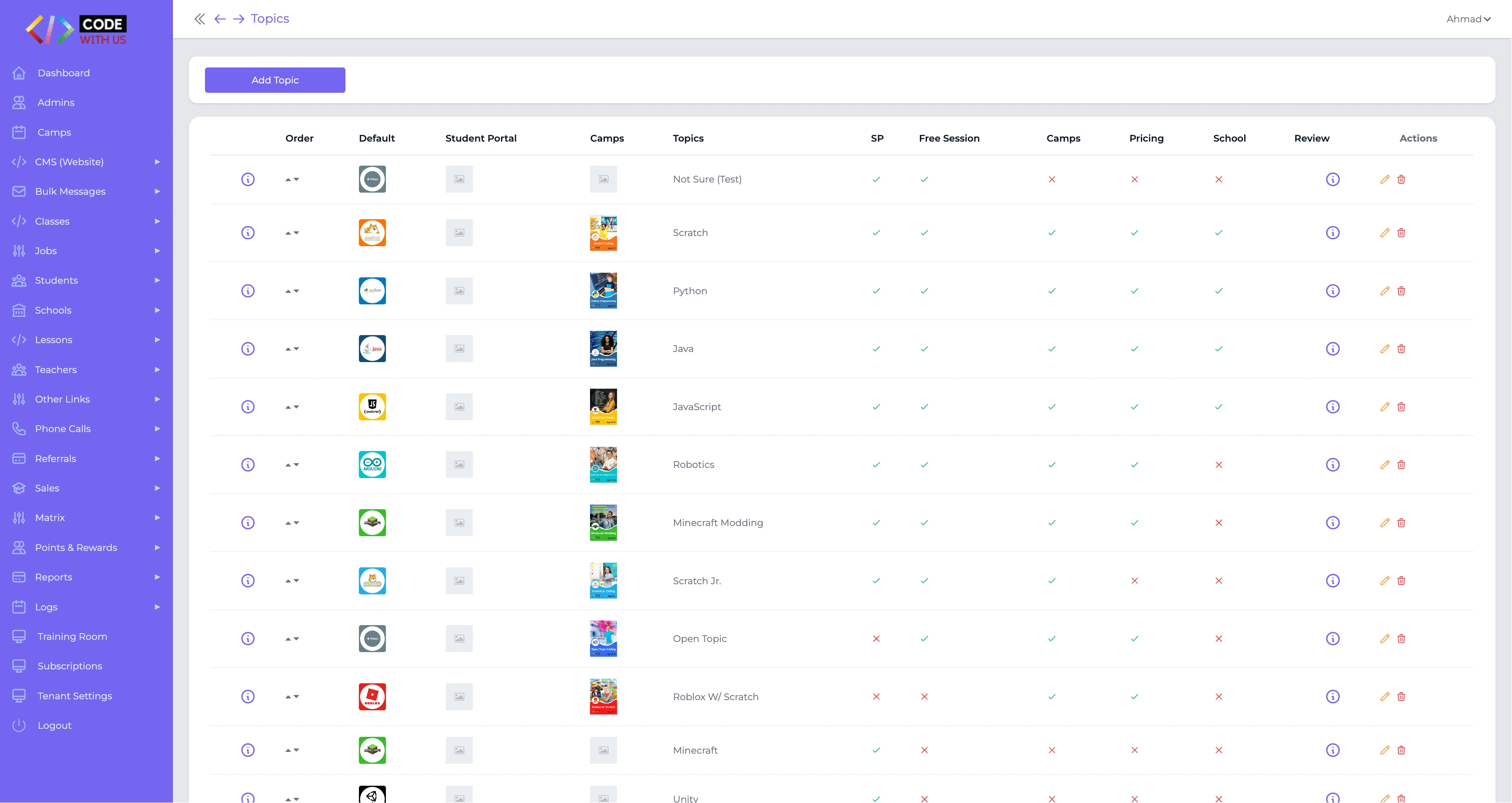This screenshot has height=803, width=1512.
Task: Delete the Python topic using trash icon
Action: tap(1401, 291)
